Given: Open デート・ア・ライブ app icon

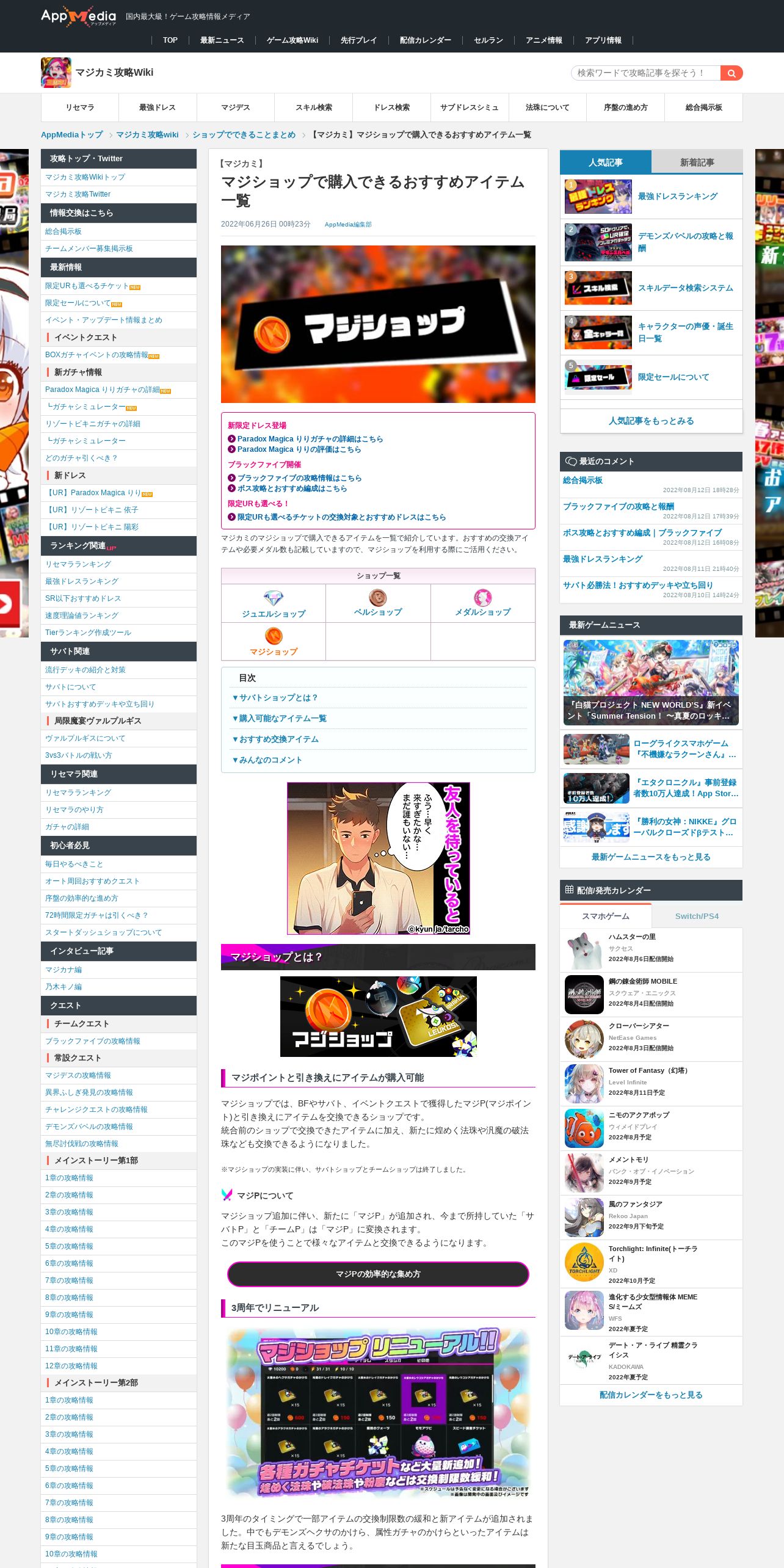Looking at the screenshot, I should tap(584, 1359).
